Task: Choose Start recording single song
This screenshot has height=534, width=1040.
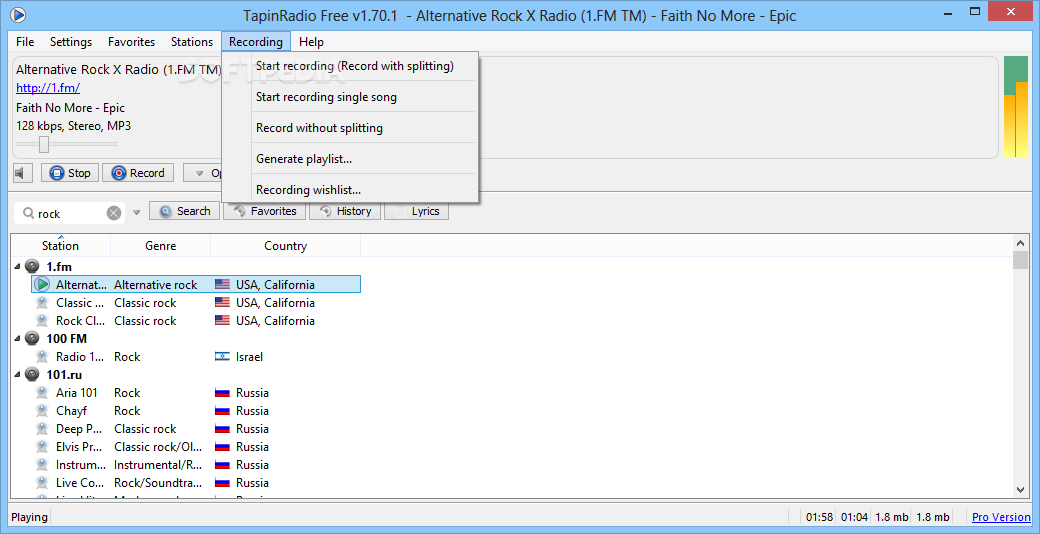Action: click(350, 97)
